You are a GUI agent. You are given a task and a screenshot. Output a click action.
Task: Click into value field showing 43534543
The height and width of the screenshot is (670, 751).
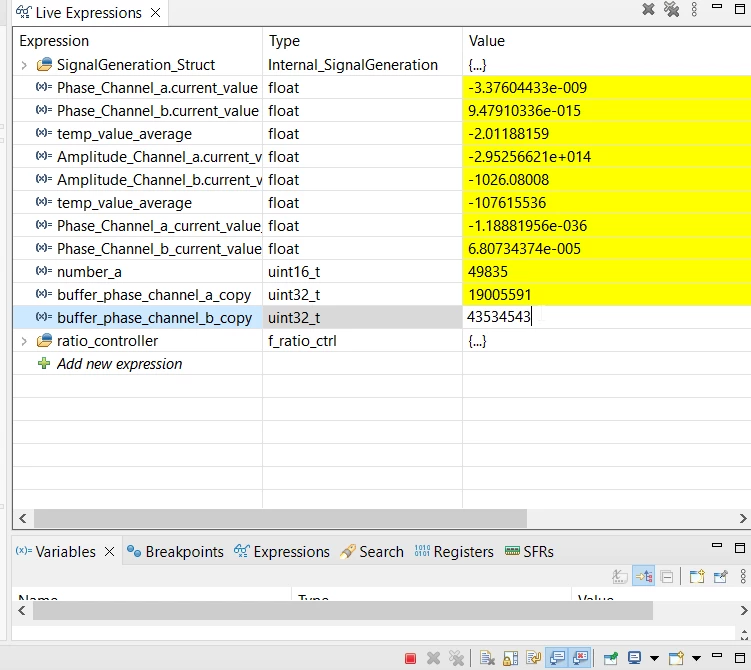pyautogui.click(x=606, y=317)
